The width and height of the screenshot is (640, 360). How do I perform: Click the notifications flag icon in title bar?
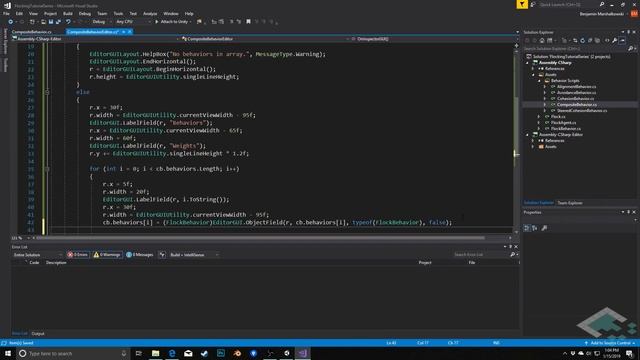[522, 4]
